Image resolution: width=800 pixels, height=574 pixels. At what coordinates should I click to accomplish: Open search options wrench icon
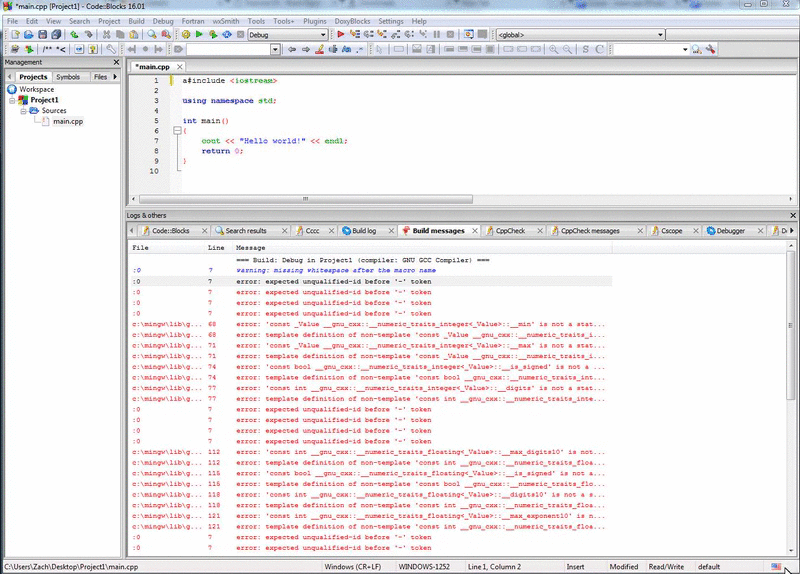pos(710,49)
